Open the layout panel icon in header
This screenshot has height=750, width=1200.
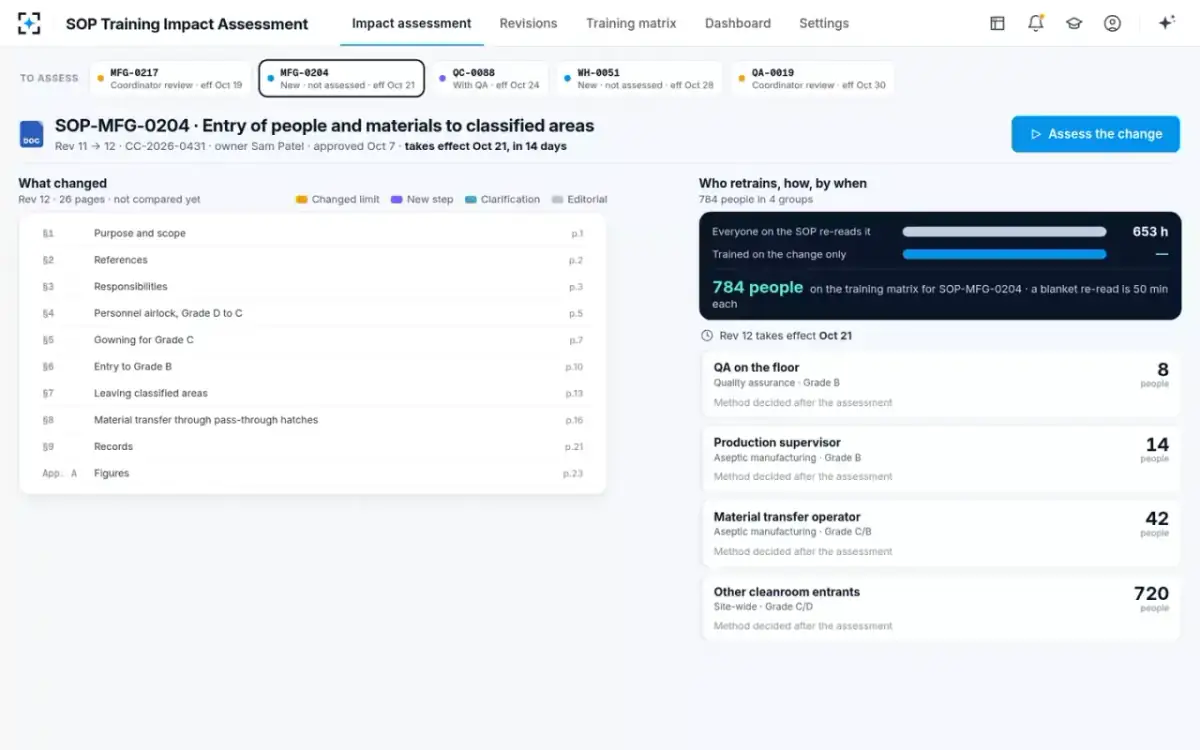pos(997,23)
